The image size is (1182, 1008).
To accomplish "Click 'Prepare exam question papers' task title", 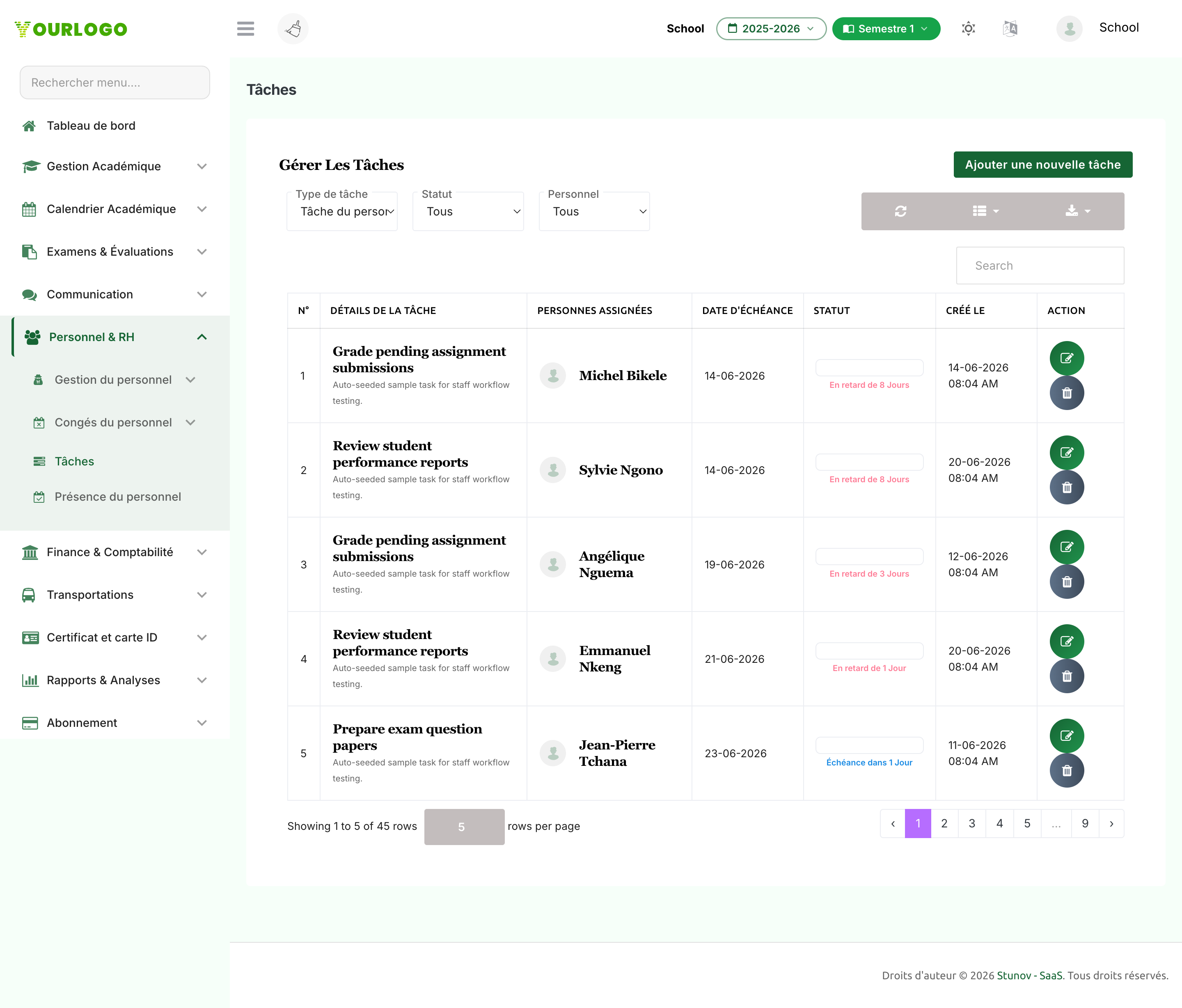I will pos(407,737).
